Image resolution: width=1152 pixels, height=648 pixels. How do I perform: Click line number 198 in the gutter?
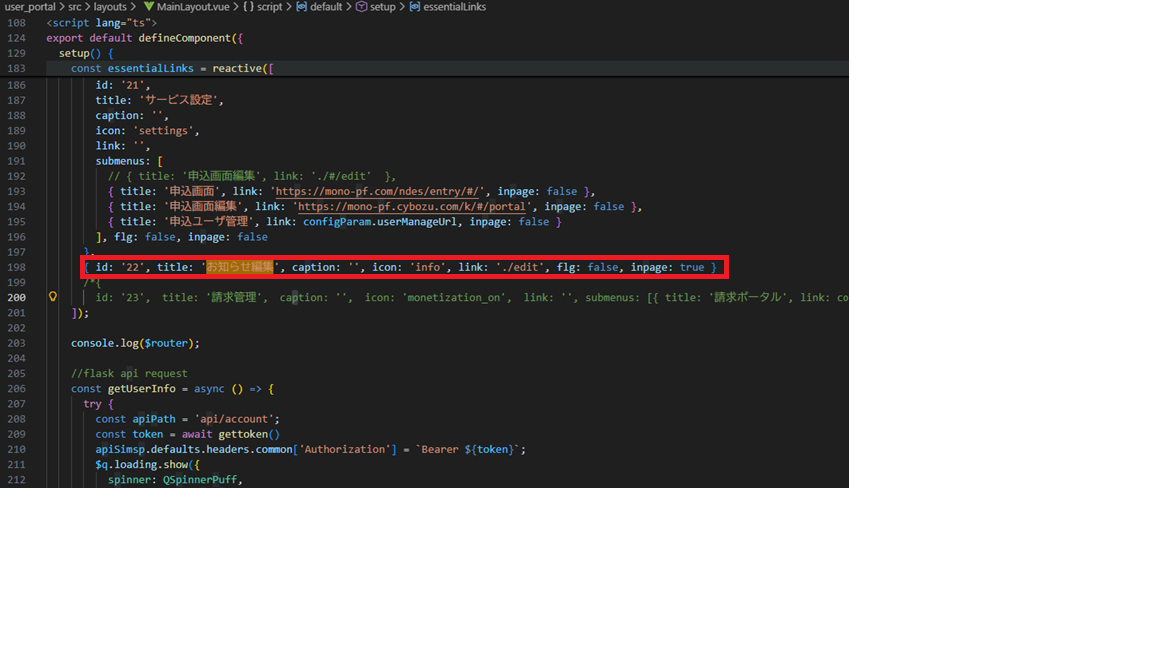click(16, 267)
